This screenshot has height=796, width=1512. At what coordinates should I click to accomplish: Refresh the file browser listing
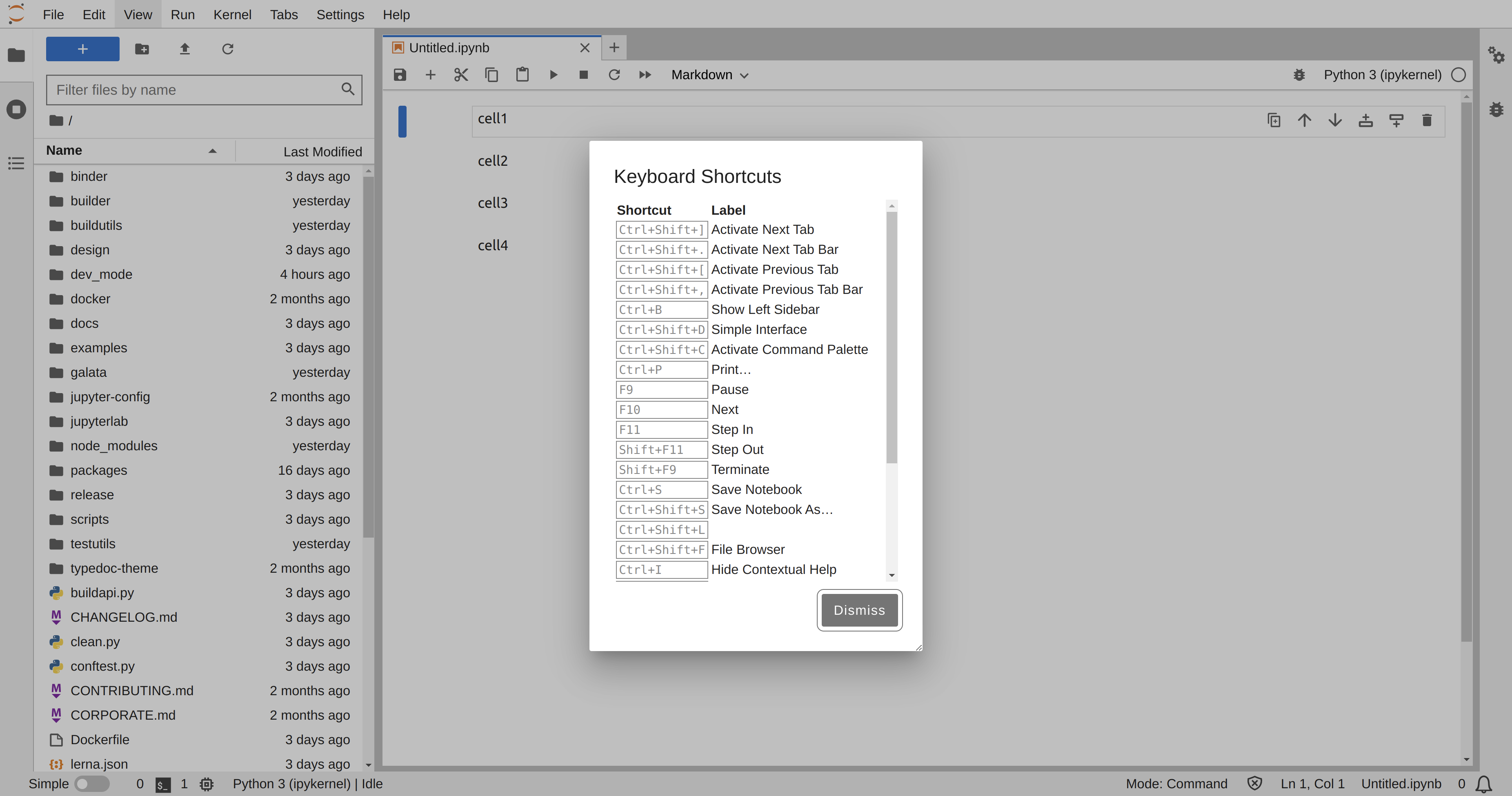click(228, 49)
